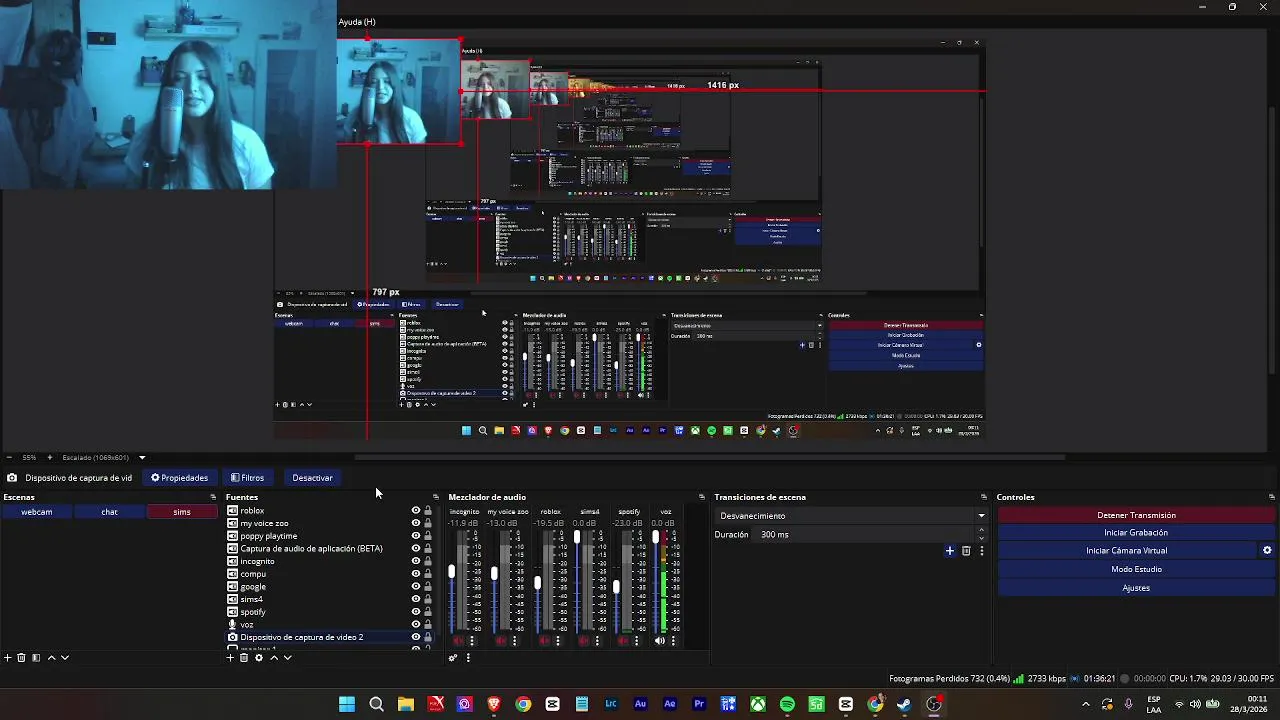Delete the scene transition trash icon
Screen dimensions: 1280x720
966,551
